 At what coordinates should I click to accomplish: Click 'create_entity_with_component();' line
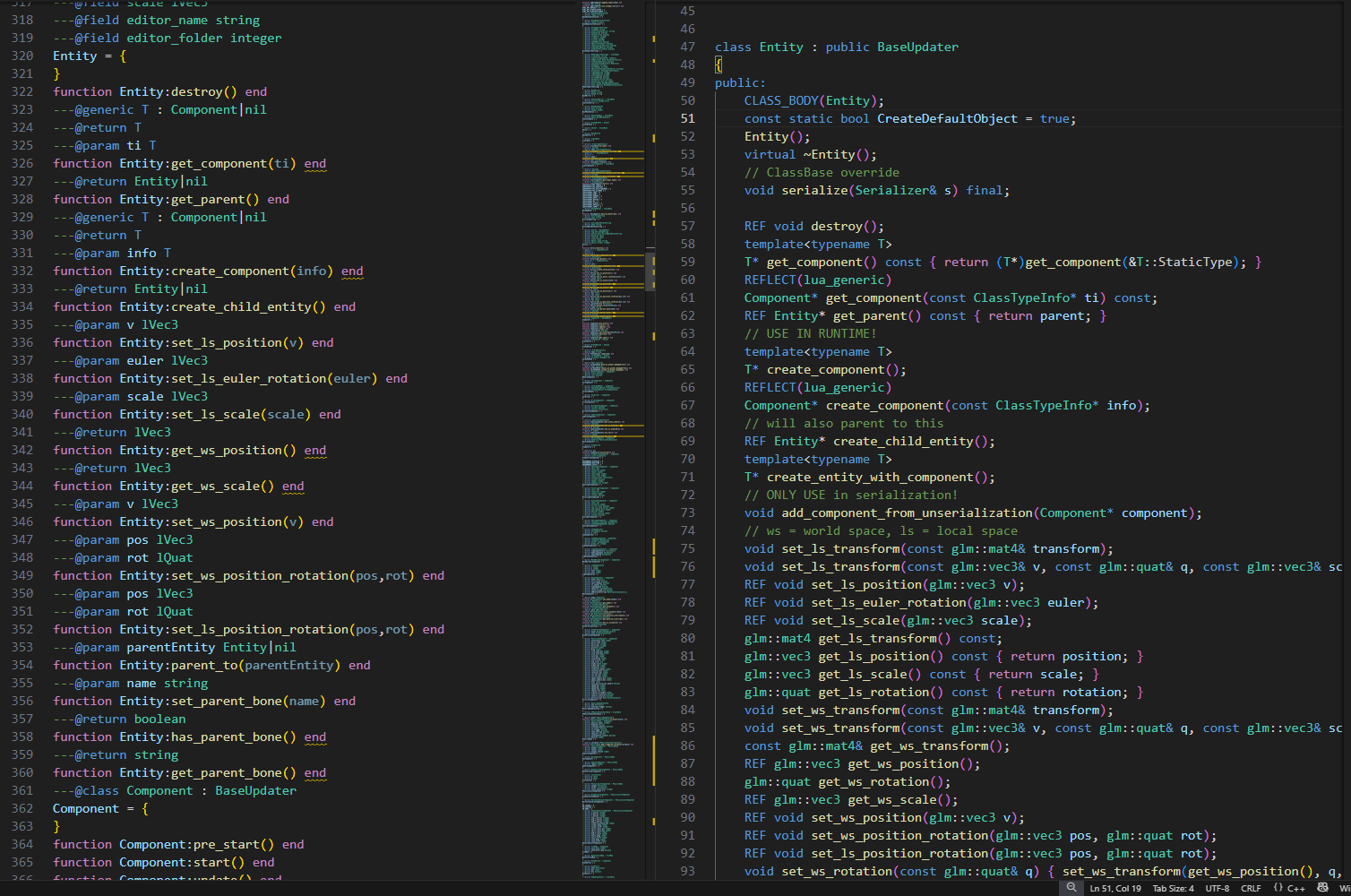click(870, 477)
